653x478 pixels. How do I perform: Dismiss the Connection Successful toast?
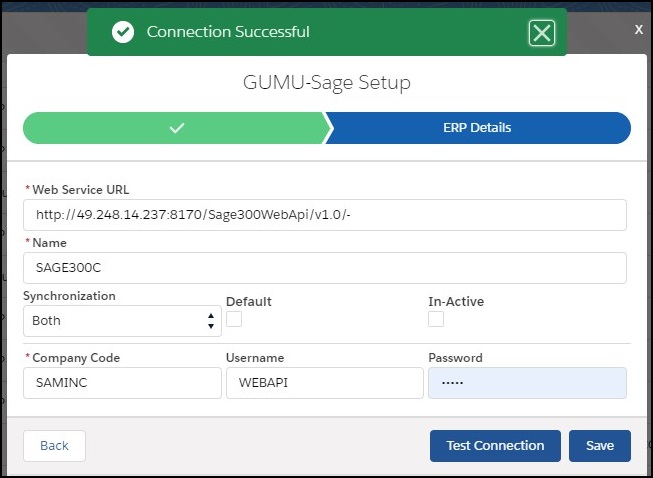click(542, 33)
